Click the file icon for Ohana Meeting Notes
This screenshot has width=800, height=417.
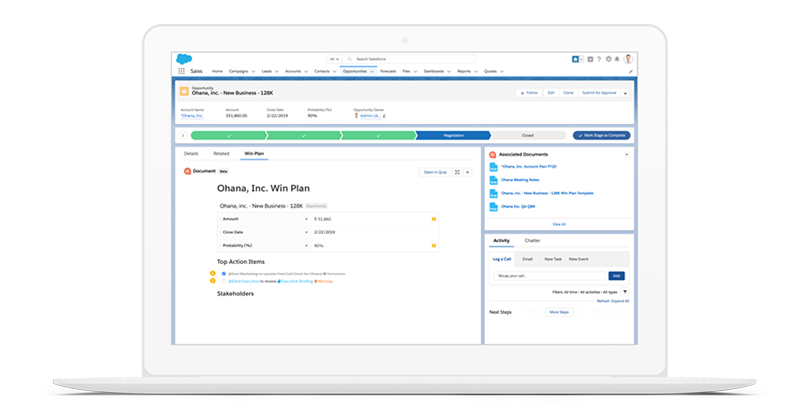click(x=493, y=180)
